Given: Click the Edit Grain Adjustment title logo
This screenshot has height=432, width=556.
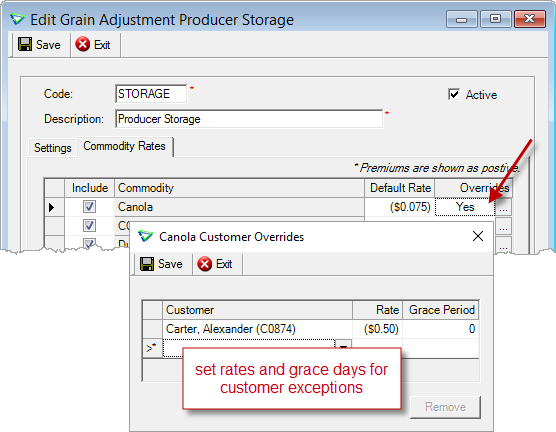Looking at the screenshot, I should 17,19.
